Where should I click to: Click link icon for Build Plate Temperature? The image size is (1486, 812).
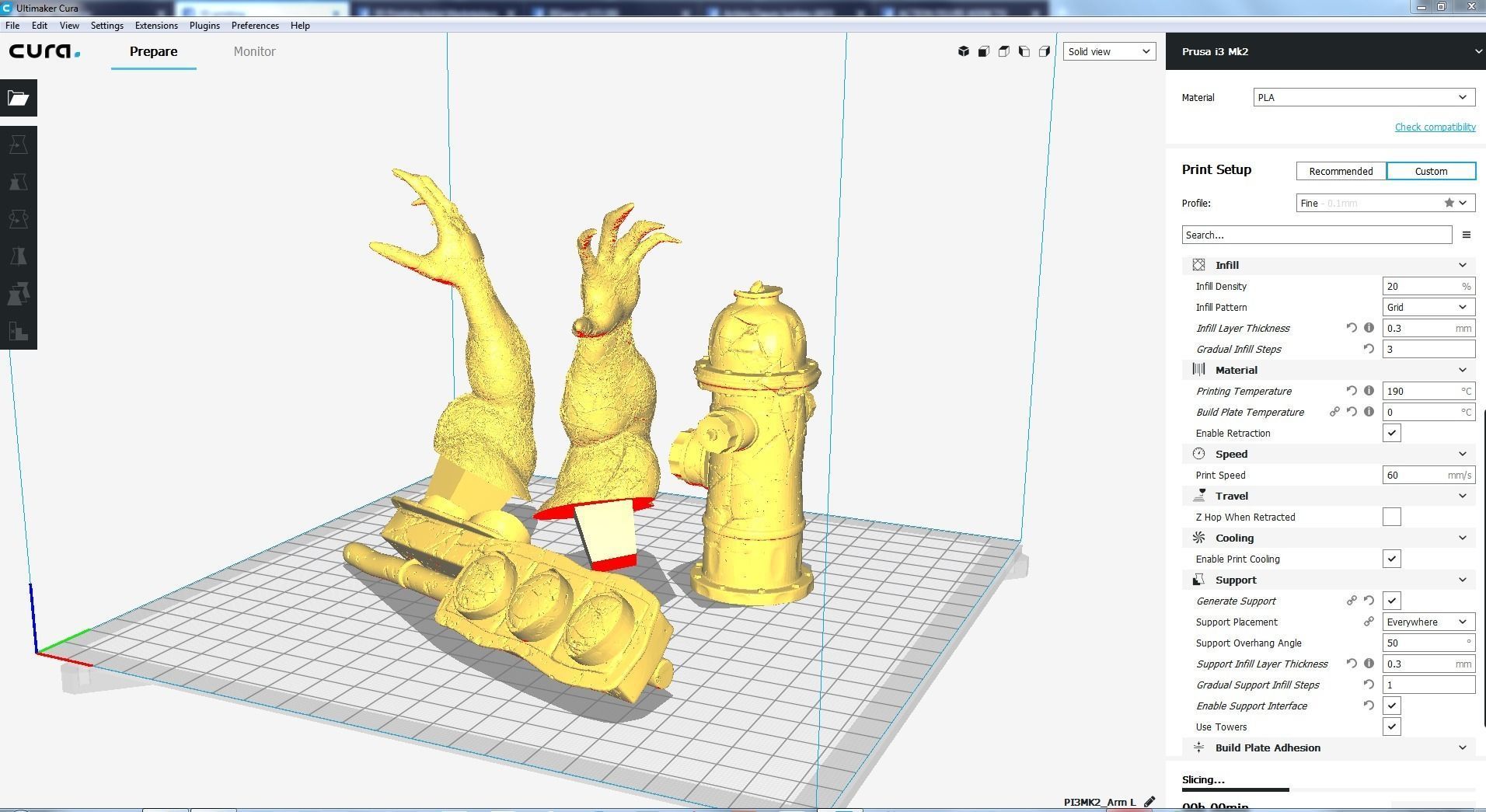tap(1334, 412)
